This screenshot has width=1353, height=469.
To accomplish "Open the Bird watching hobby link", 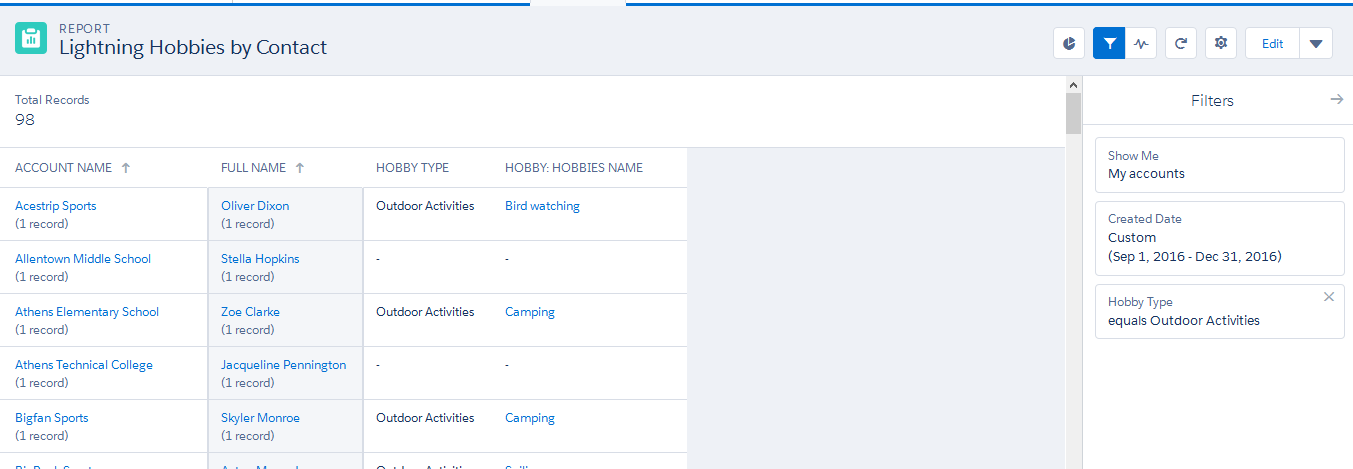I will coord(542,206).
